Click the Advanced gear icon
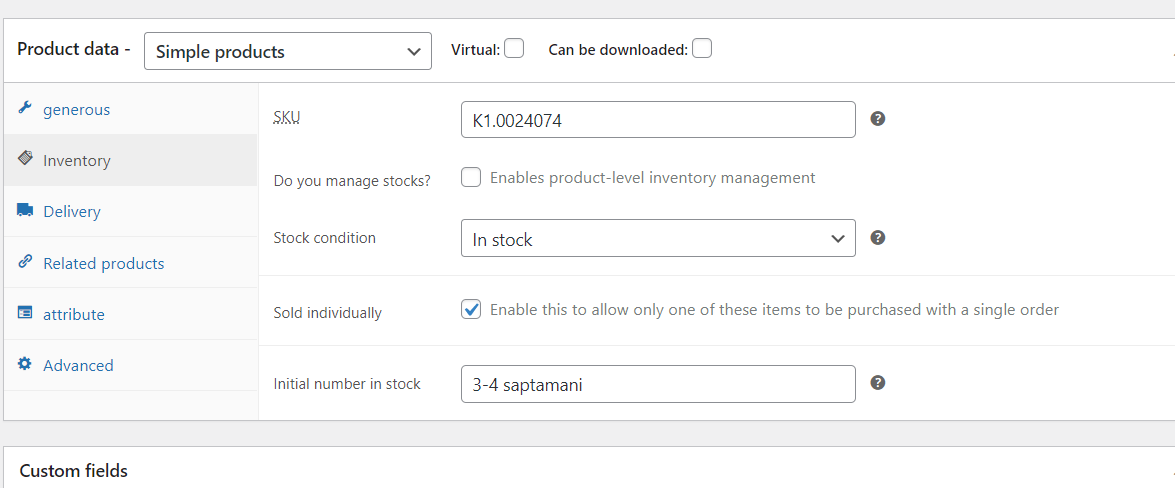 (x=25, y=364)
